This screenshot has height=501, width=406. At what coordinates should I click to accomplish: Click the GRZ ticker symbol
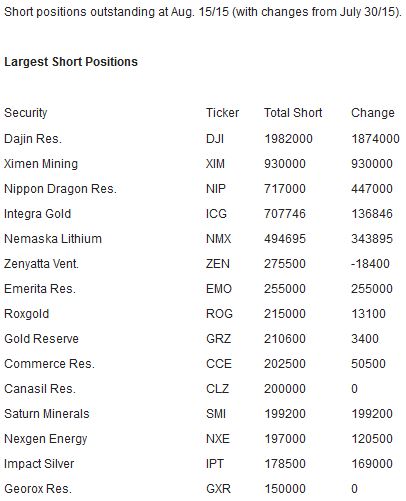[218, 339]
